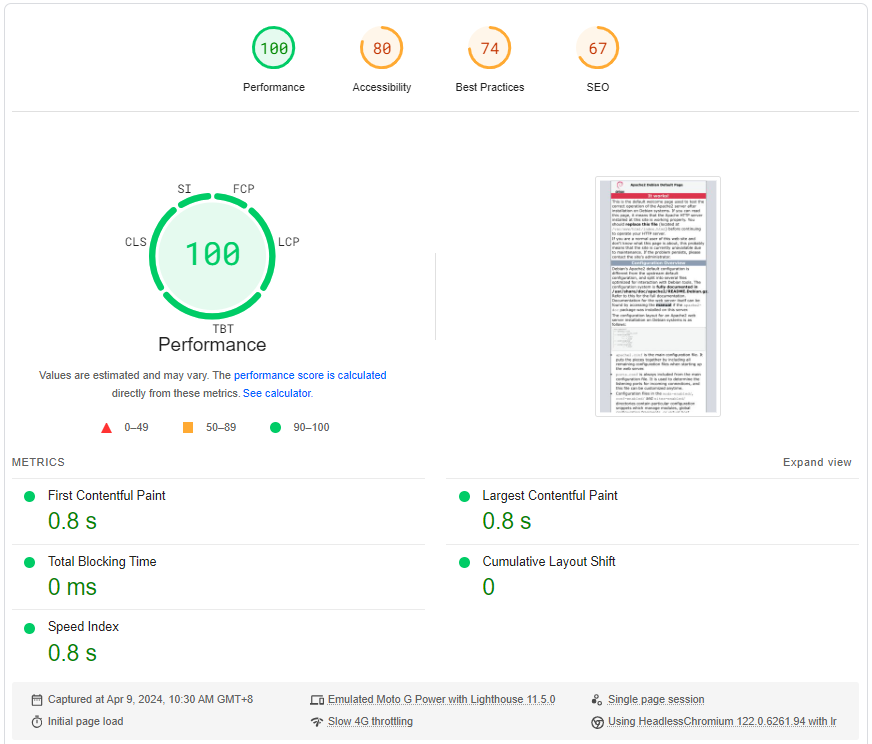Open Using HeadlessChromium 122.0.6261.94 details
Viewport: 872px width, 744px height.
(722, 721)
